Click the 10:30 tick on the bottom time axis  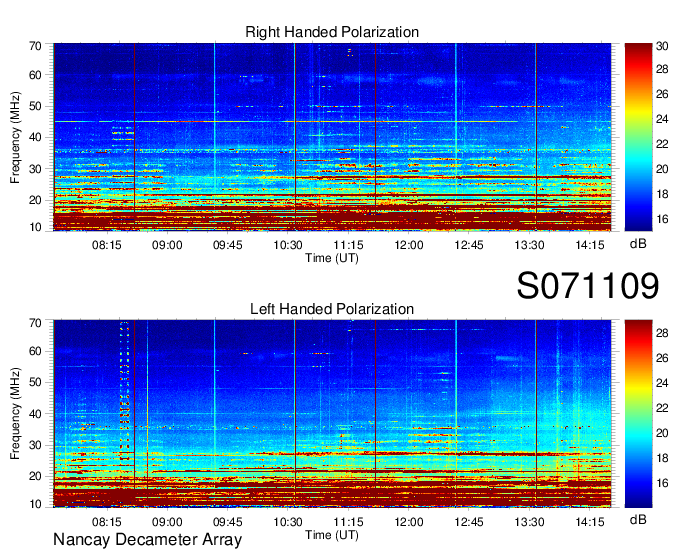tap(288, 522)
